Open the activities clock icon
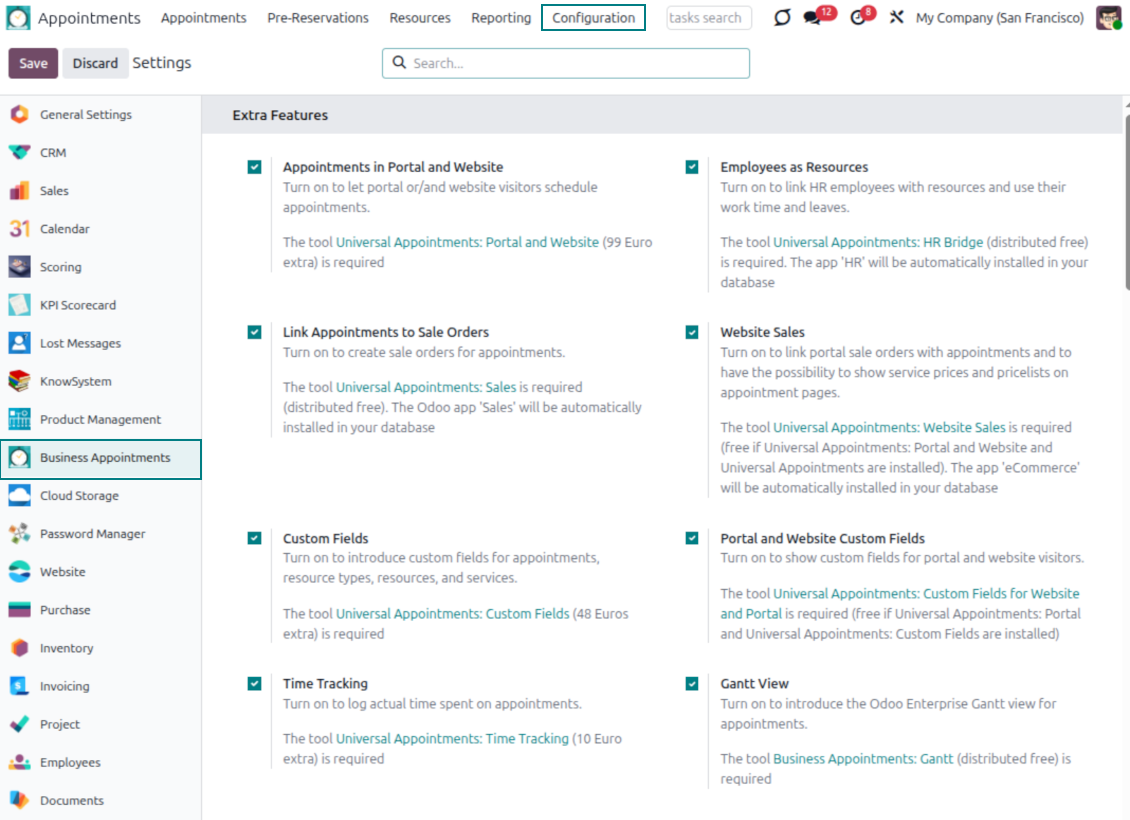Image resolution: width=1130 pixels, height=820 pixels. pyautogui.click(x=858, y=18)
